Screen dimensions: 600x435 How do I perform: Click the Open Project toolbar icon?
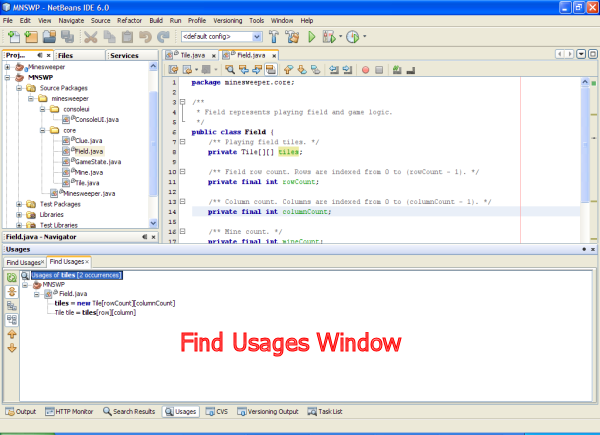click(49, 37)
